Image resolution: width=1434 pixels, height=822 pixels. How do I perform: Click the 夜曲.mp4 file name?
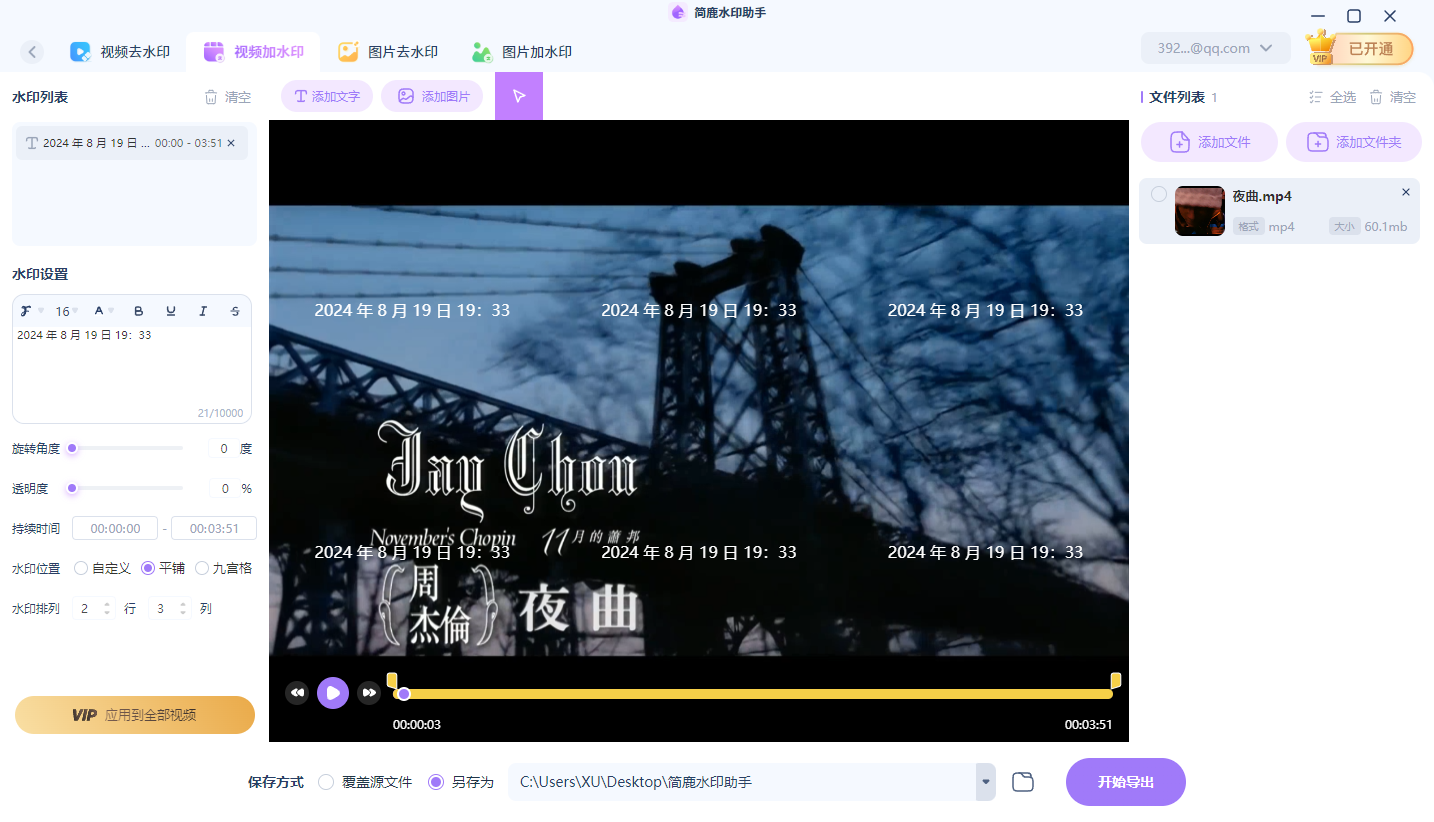(x=1262, y=197)
